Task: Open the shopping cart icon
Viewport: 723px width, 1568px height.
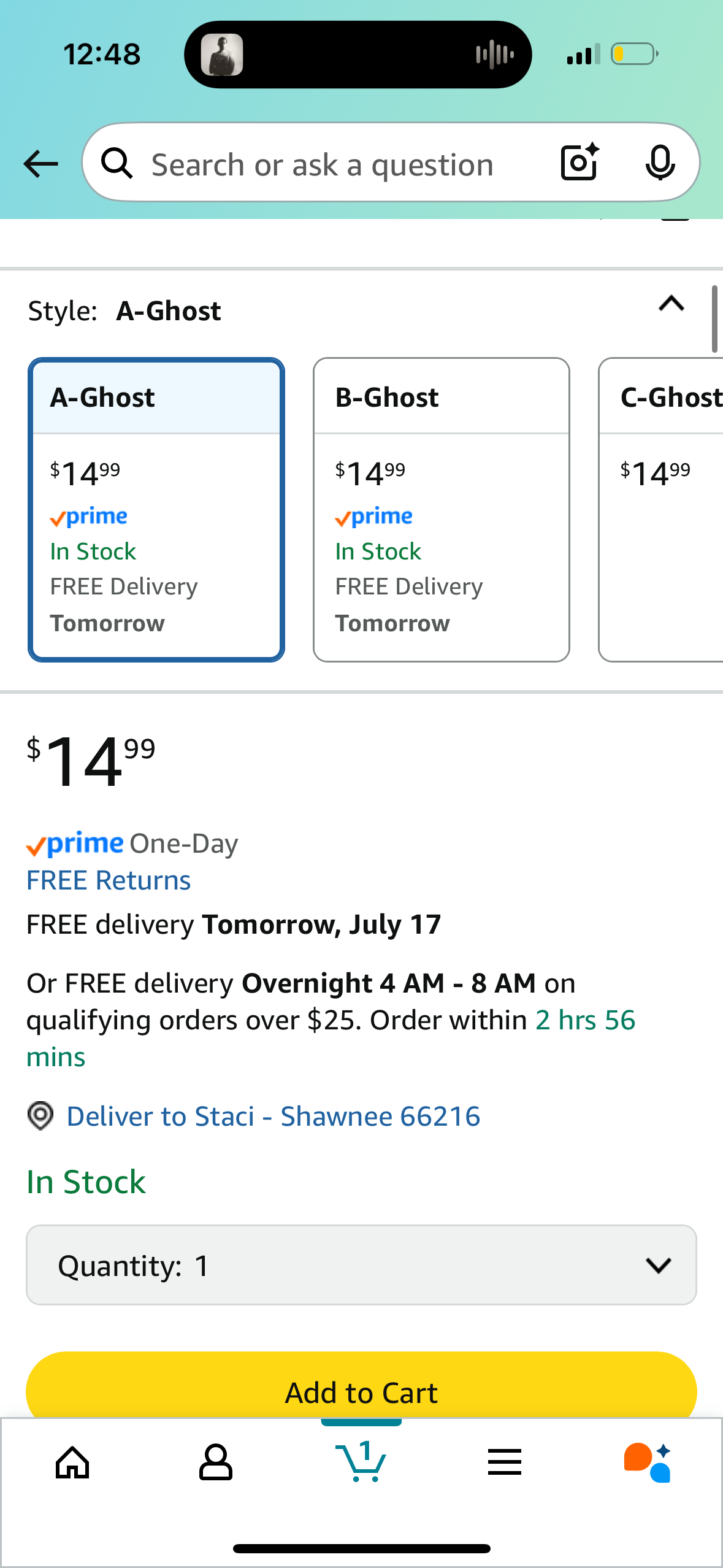Action: [361, 1461]
